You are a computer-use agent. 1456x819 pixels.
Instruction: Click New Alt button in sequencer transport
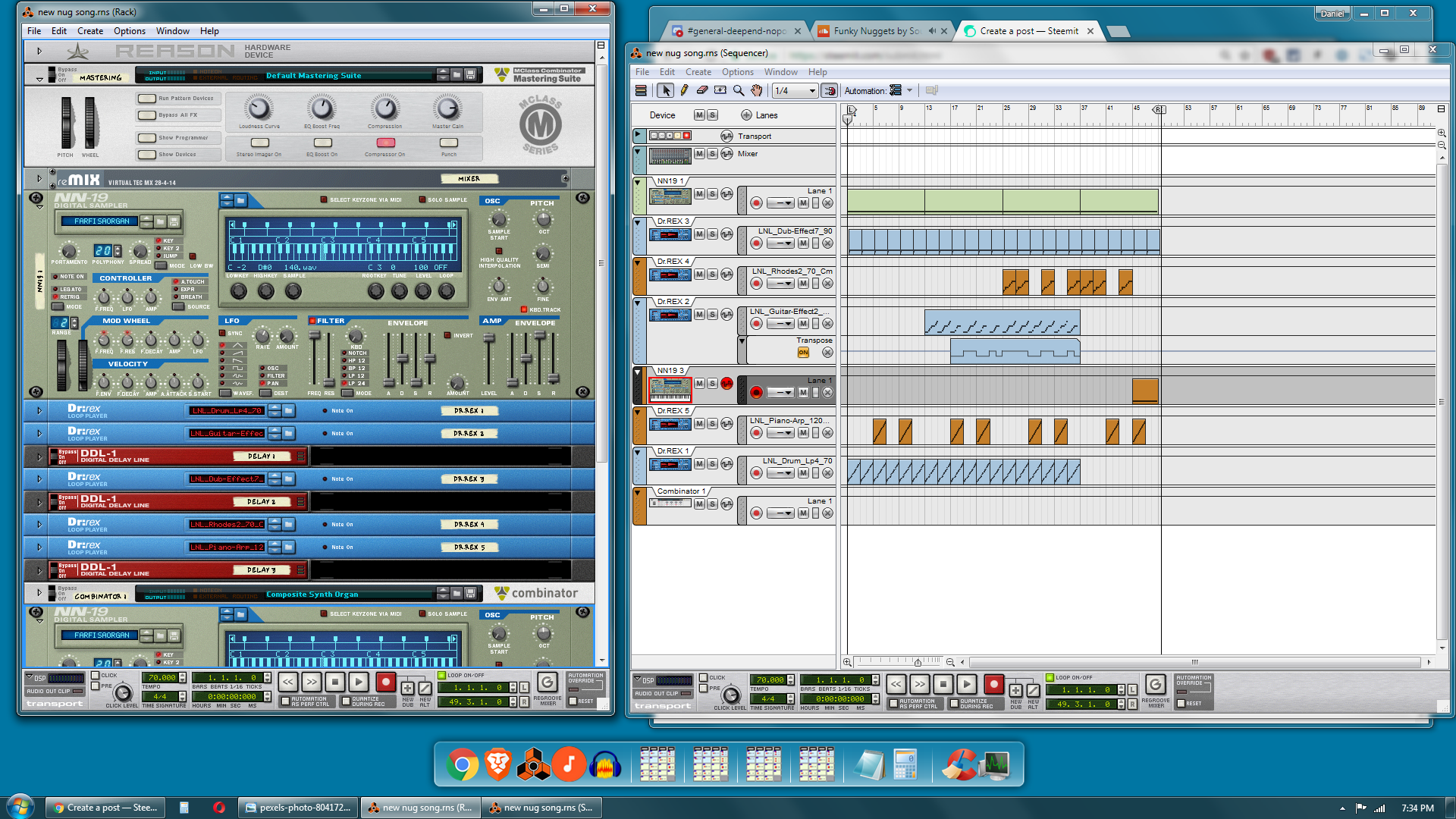click(1033, 690)
